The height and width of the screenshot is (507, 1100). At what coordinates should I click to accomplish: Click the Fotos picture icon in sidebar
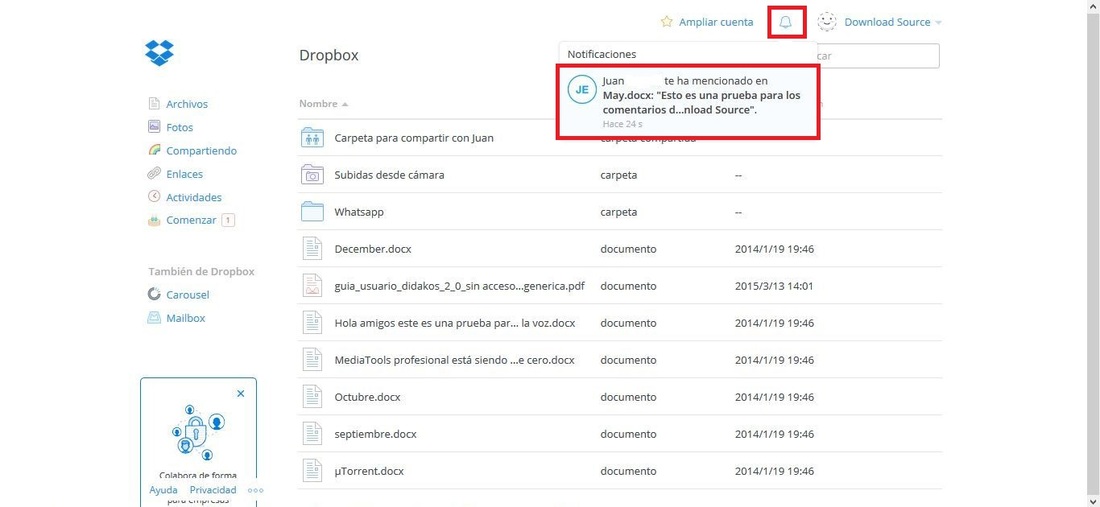point(154,127)
